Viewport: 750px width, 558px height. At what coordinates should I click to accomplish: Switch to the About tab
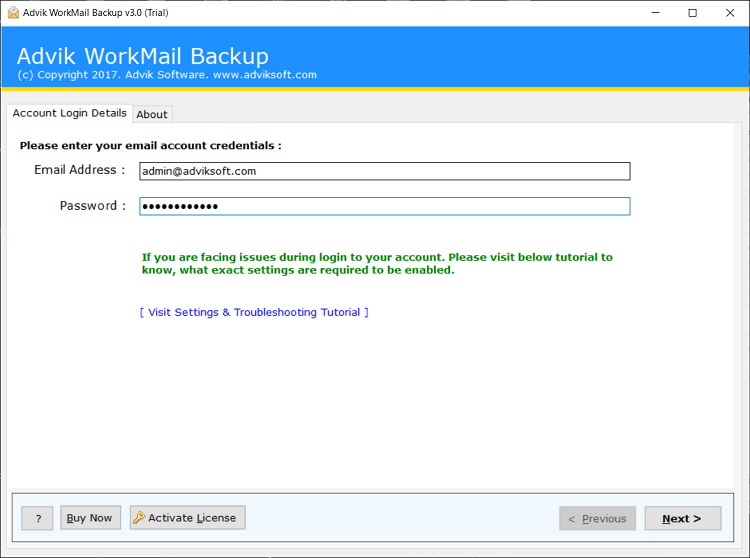(152, 114)
